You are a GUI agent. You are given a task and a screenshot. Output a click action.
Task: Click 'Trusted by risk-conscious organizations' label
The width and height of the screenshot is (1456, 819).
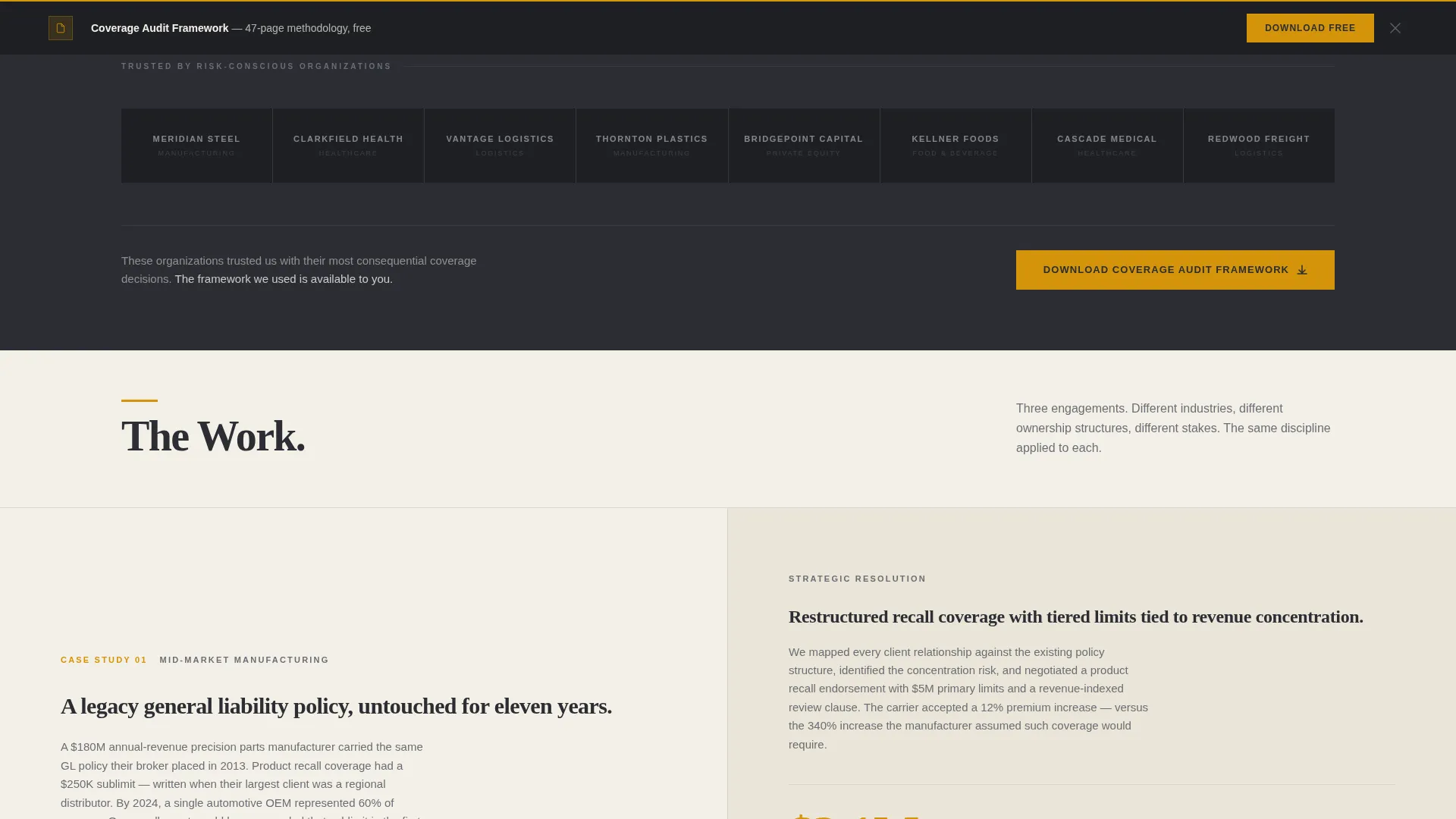coord(256,67)
